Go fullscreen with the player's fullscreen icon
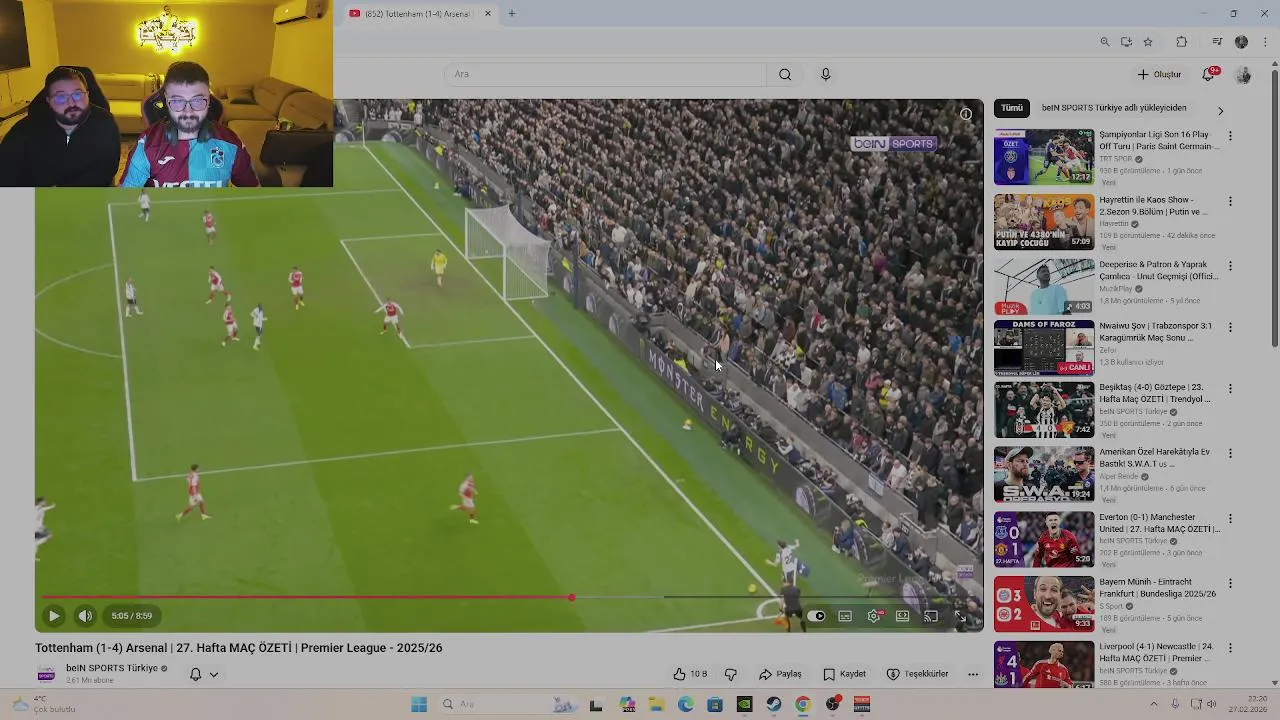1280x720 pixels. click(960, 616)
